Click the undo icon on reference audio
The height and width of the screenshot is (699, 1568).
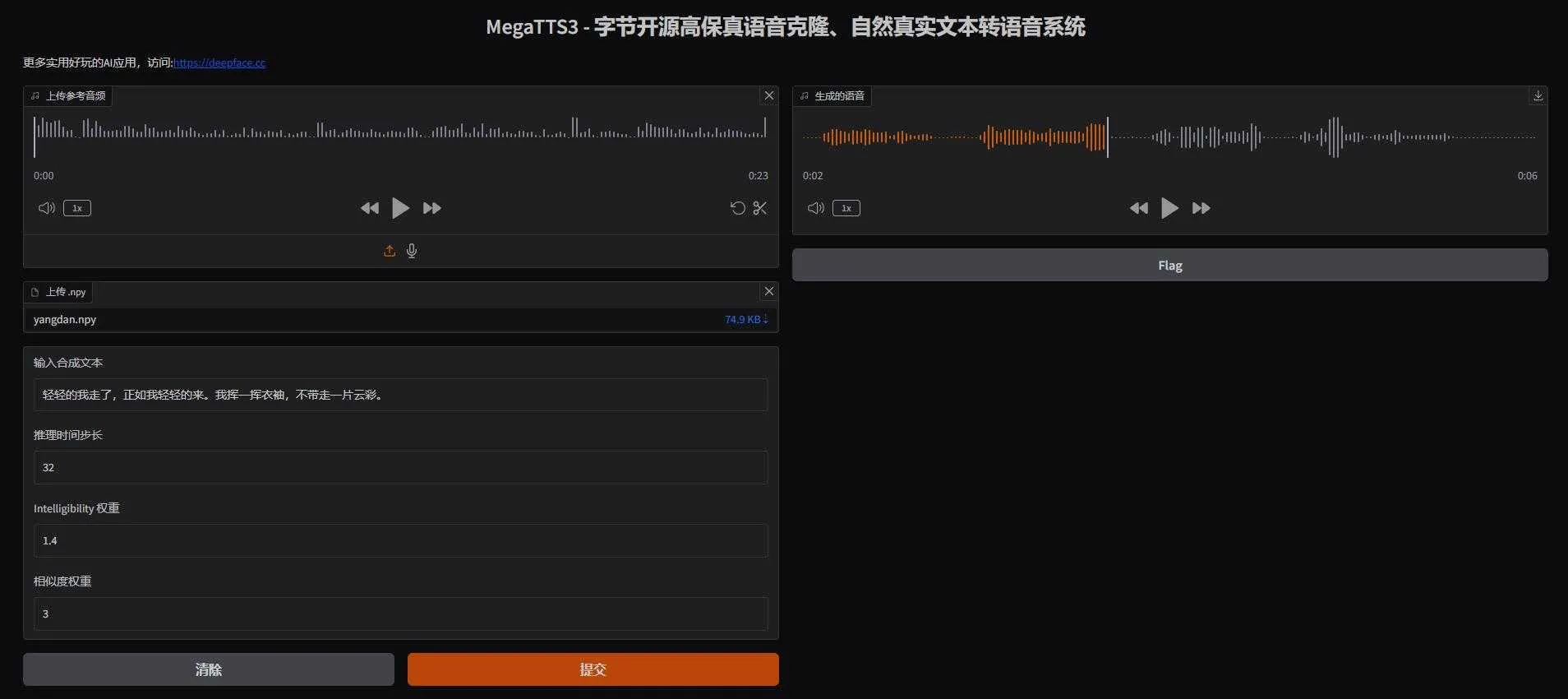738,208
